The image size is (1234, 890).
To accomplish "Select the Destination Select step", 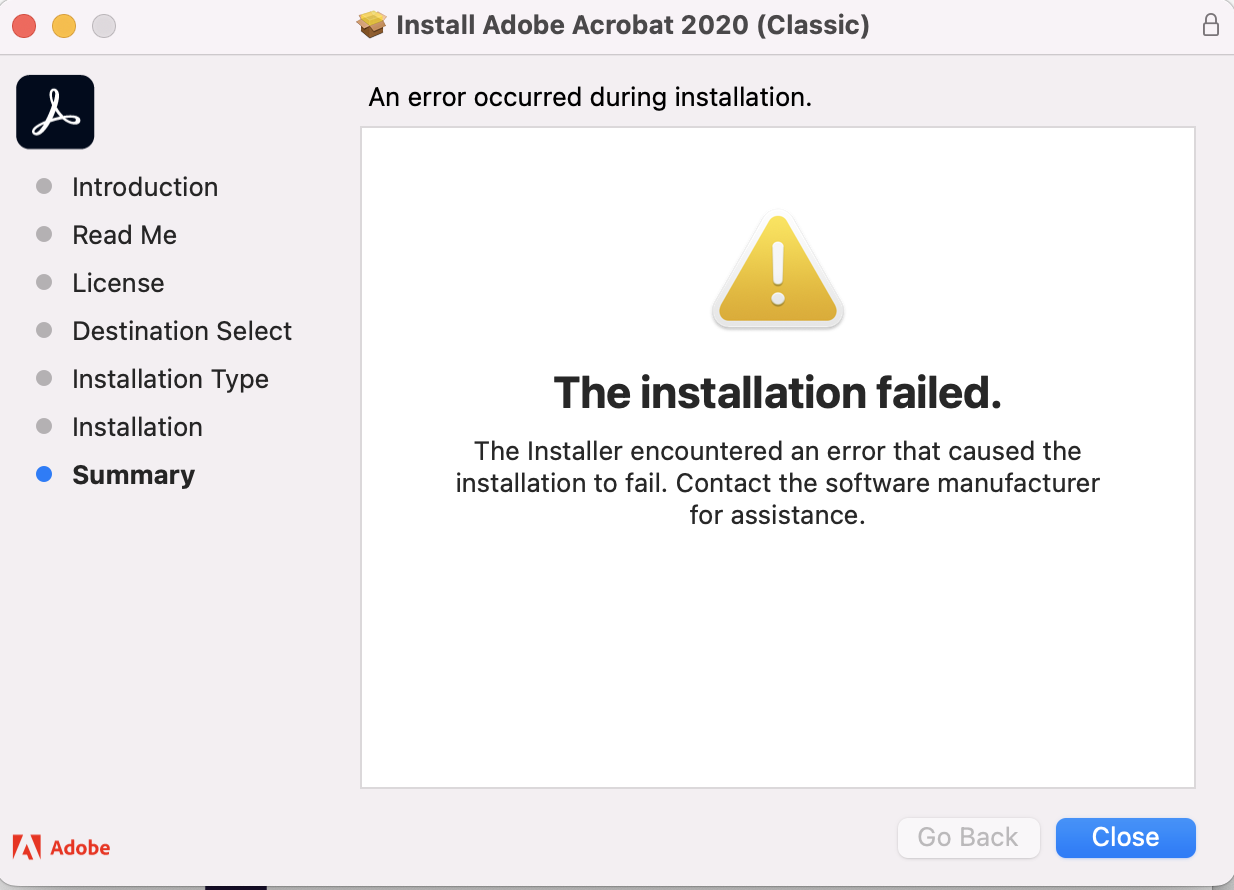I will (x=182, y=330).
